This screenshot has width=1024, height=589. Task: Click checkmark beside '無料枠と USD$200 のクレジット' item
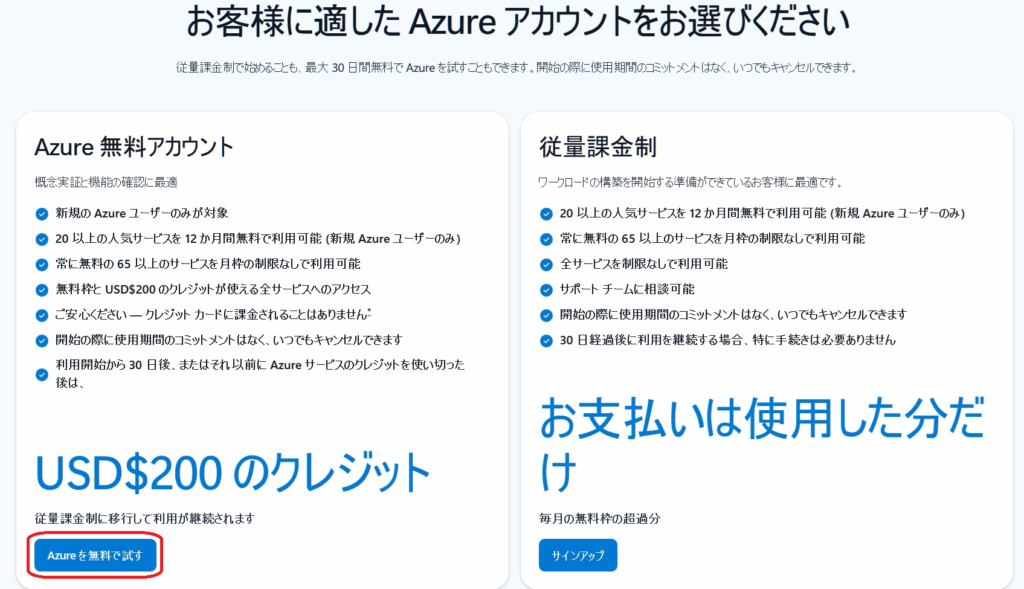point(42,290)
